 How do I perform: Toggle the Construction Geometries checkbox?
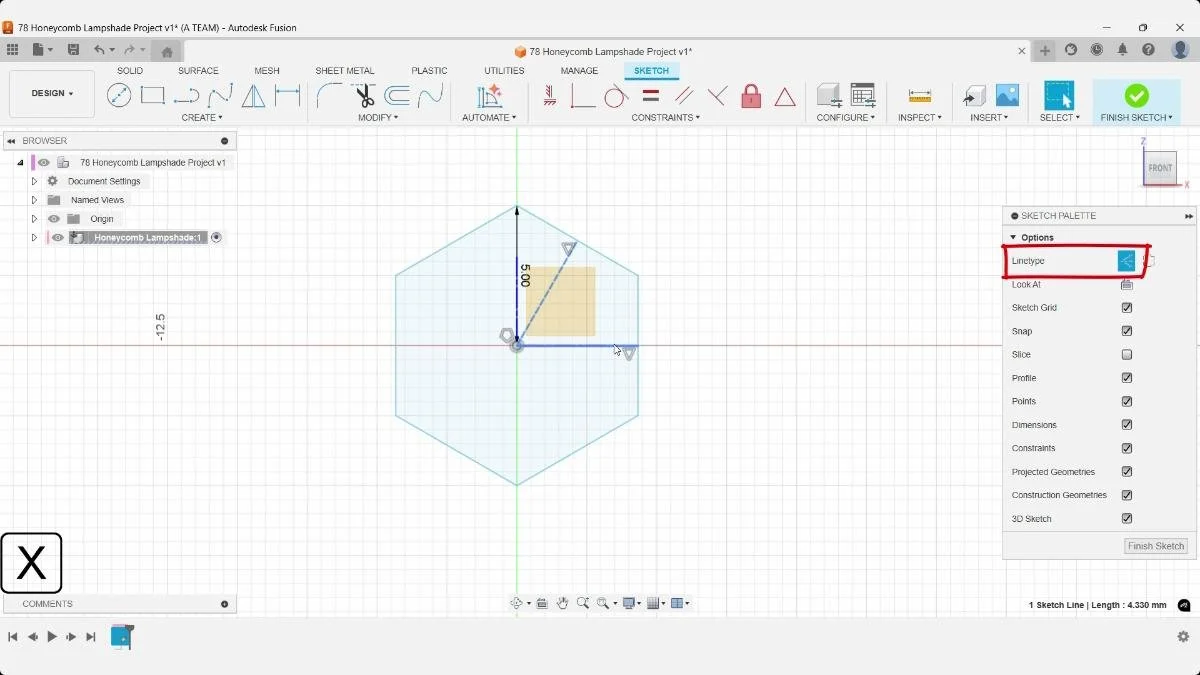click(1127, 495)
